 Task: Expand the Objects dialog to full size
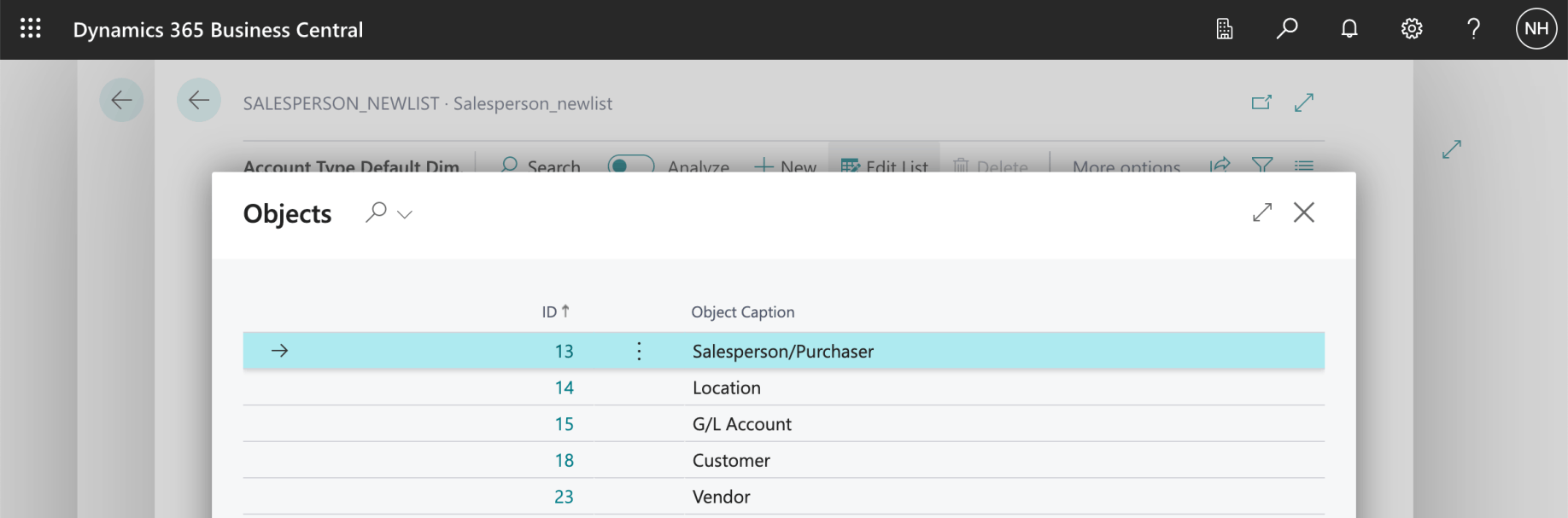(1262, 212)
